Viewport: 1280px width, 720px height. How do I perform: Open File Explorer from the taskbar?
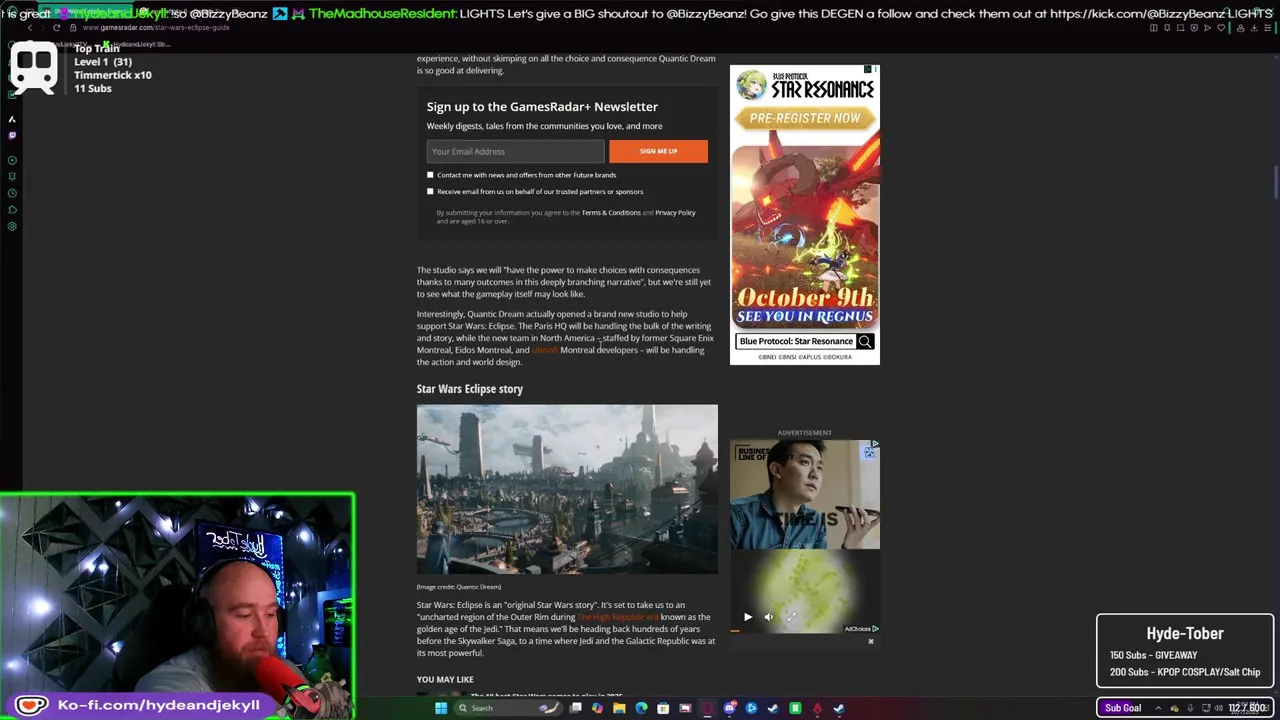pyautogui.click(x=619, y=708)
